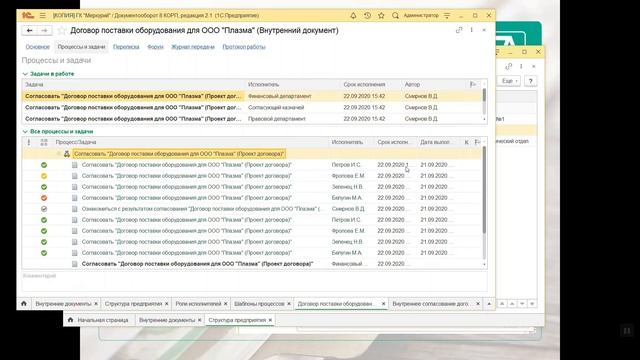Open the Протокол работы tab
Viewport: 640px width, 360px height.
click(244, 47)
